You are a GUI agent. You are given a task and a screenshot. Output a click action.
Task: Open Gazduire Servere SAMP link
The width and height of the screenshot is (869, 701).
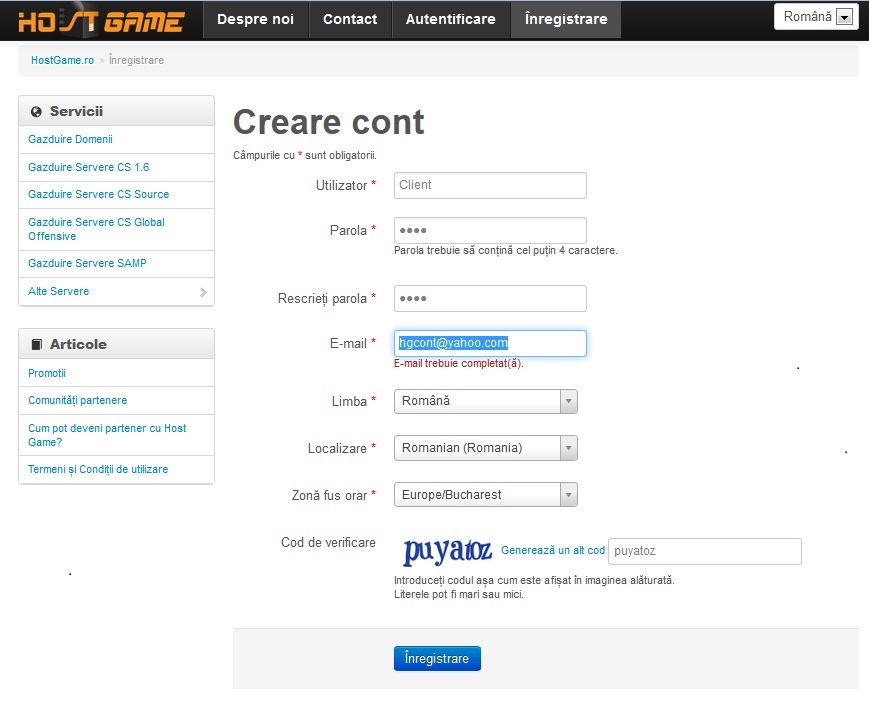pos(88,263)
